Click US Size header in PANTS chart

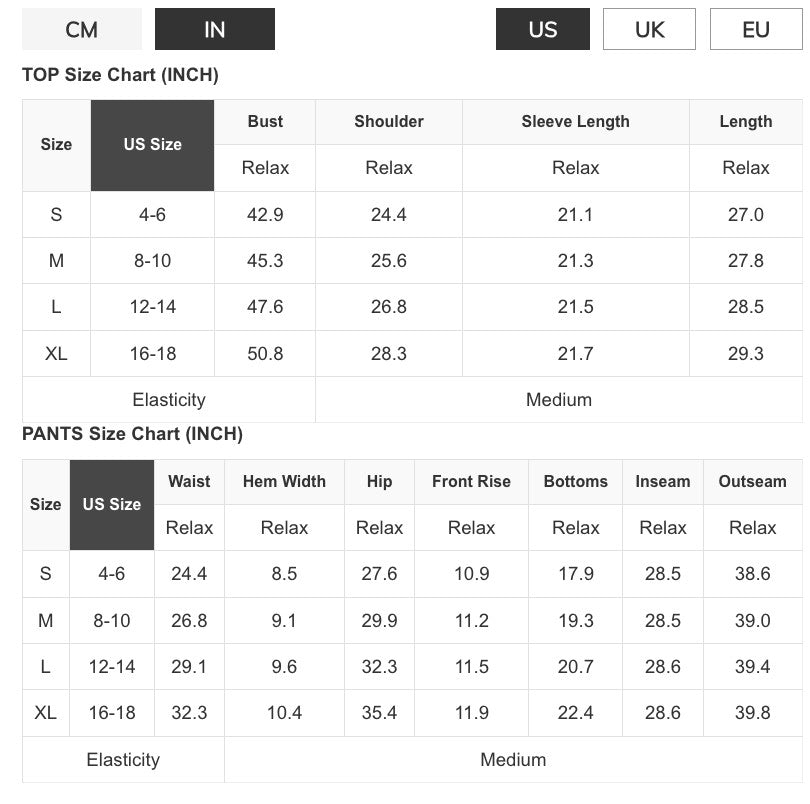click(112, 504)
